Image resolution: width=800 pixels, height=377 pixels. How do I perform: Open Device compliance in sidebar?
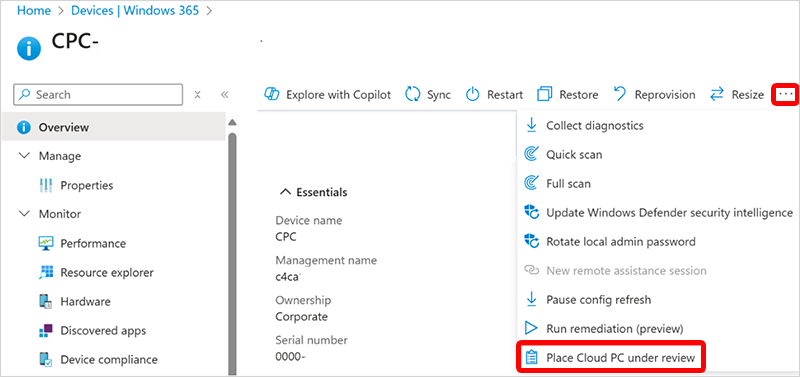(x=98, y=360)
